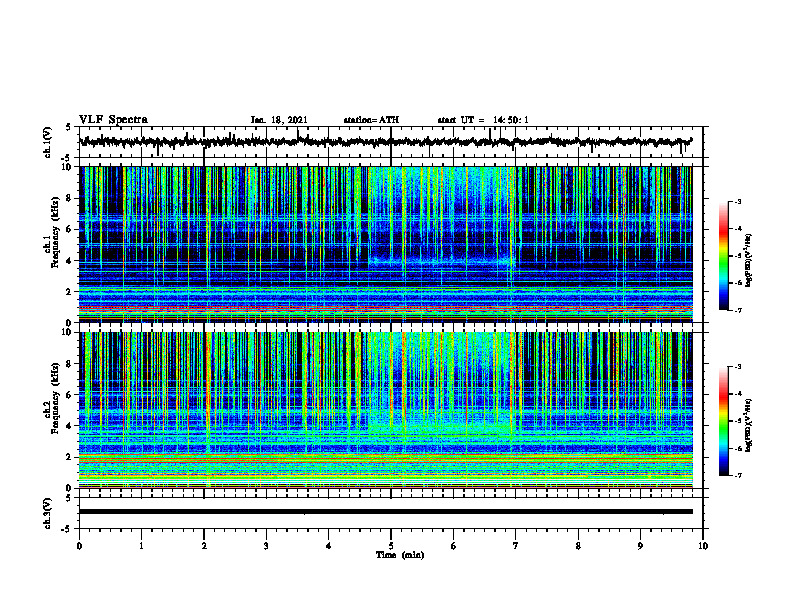Click time axis tick label "6"
Viewport: 792px width, 612px height.
(454, 546)
